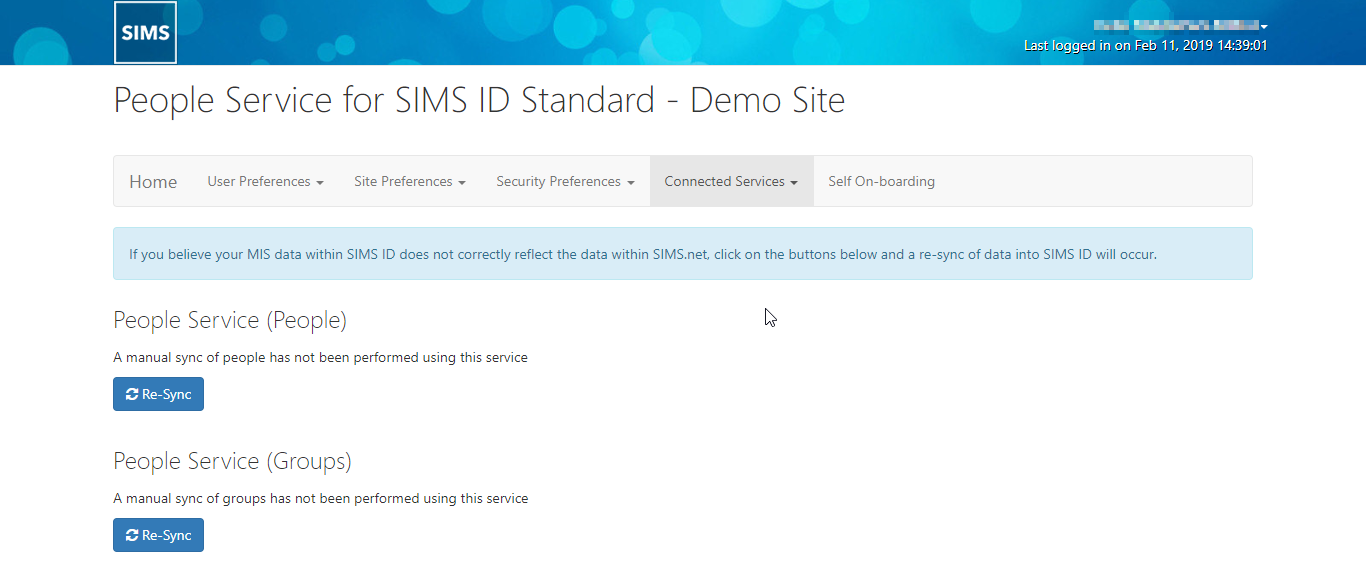Click the People Service (Groups) heading
Viewport: 1366px width, 565px height.
[232, 461]
